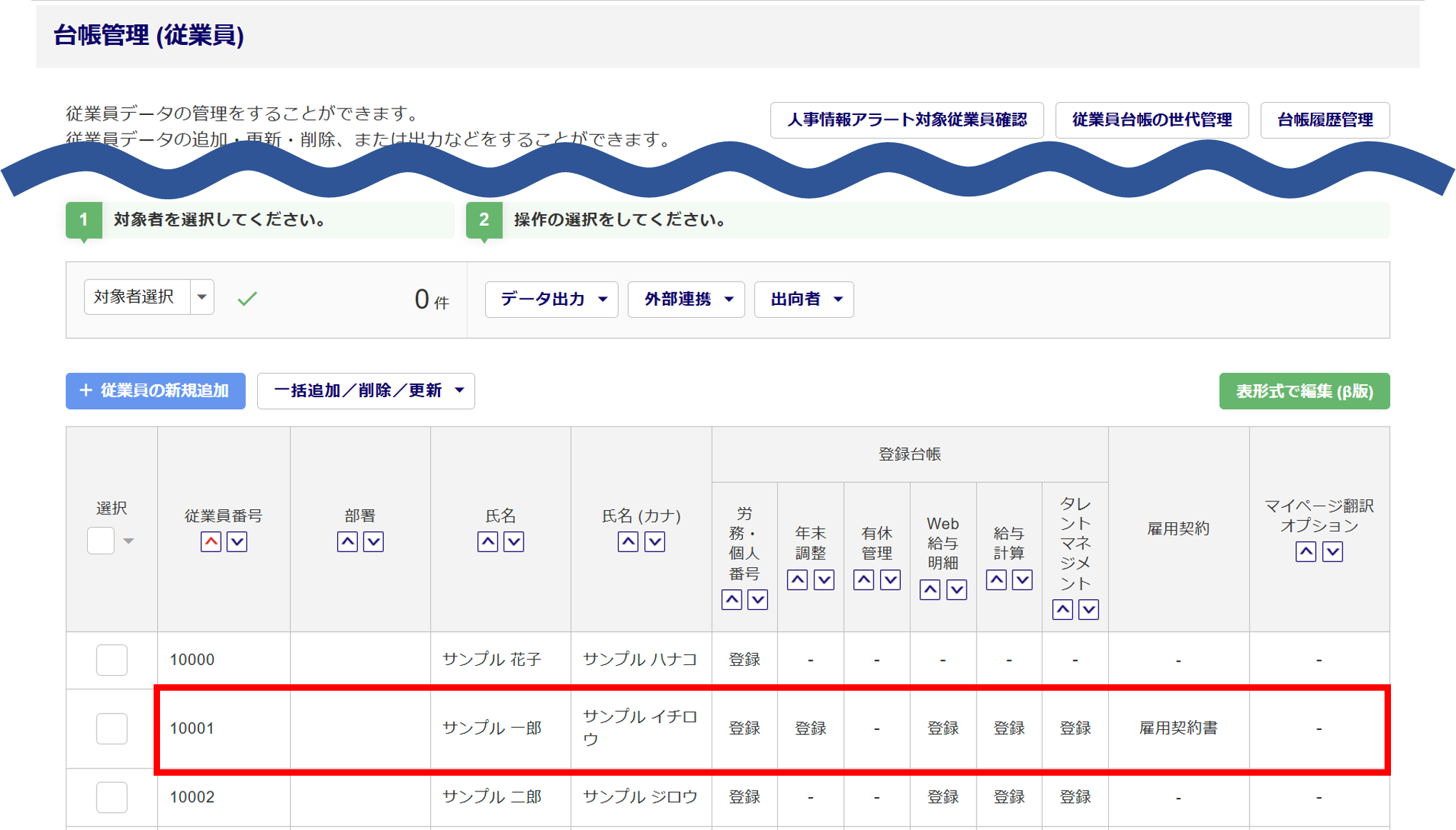This screenshot has width=1456, height=830.
Task: Select employee 10001 checkbox
Action: 112,729
